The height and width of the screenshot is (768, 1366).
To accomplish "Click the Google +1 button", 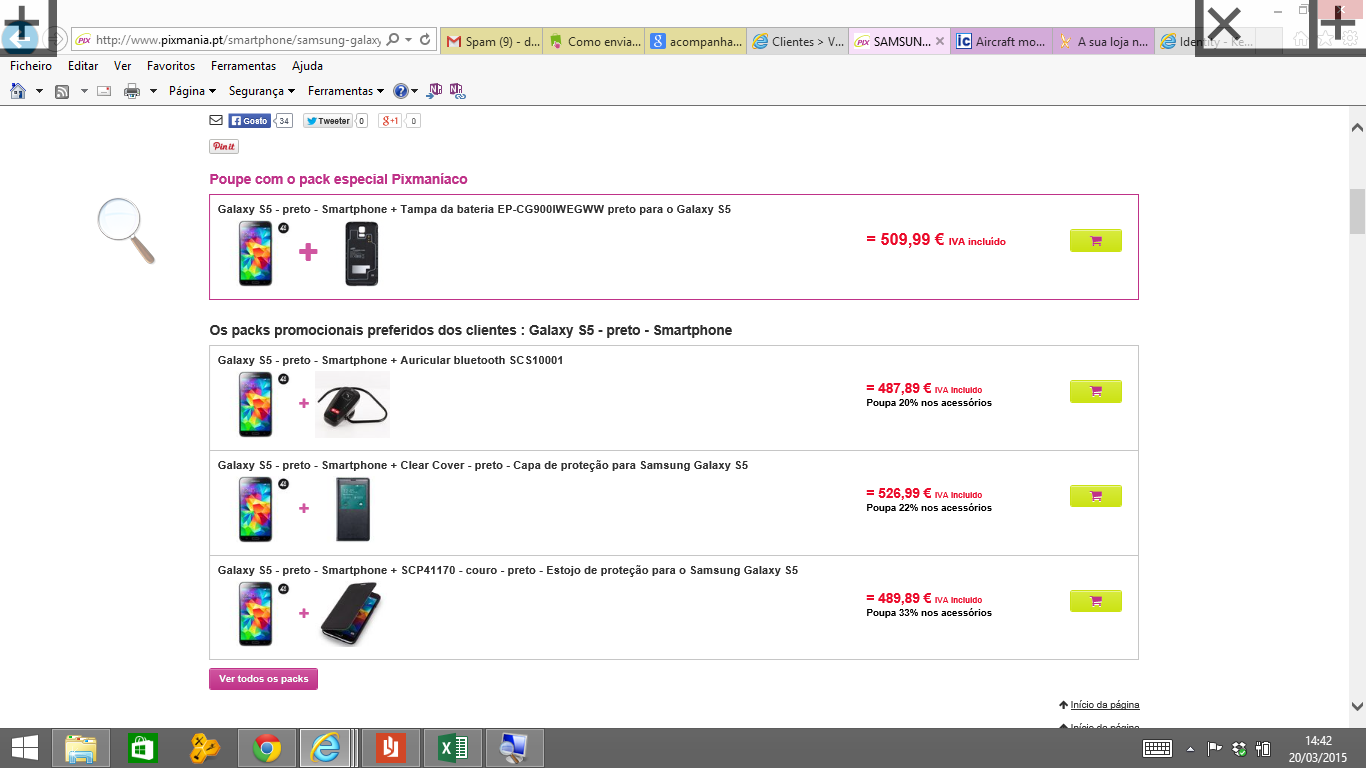I will click(x=390, y=121).
